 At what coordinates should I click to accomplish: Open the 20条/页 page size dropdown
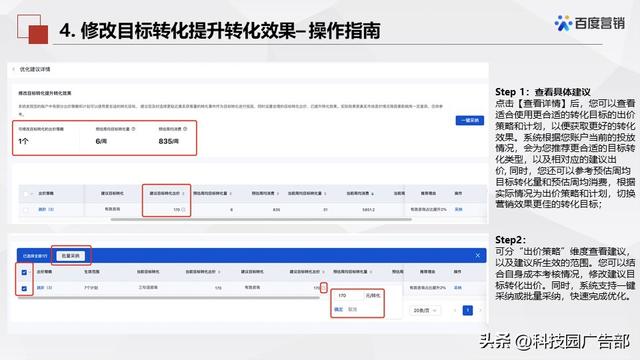425,311
